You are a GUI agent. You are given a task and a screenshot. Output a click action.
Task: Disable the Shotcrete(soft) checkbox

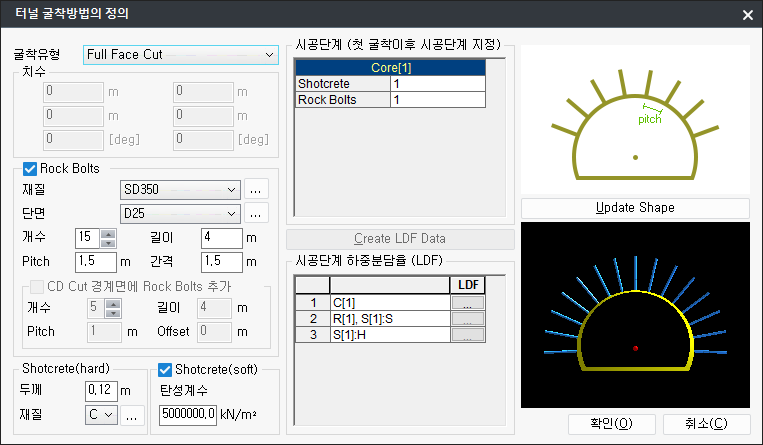pyautogui.click(x=166, y=370)
